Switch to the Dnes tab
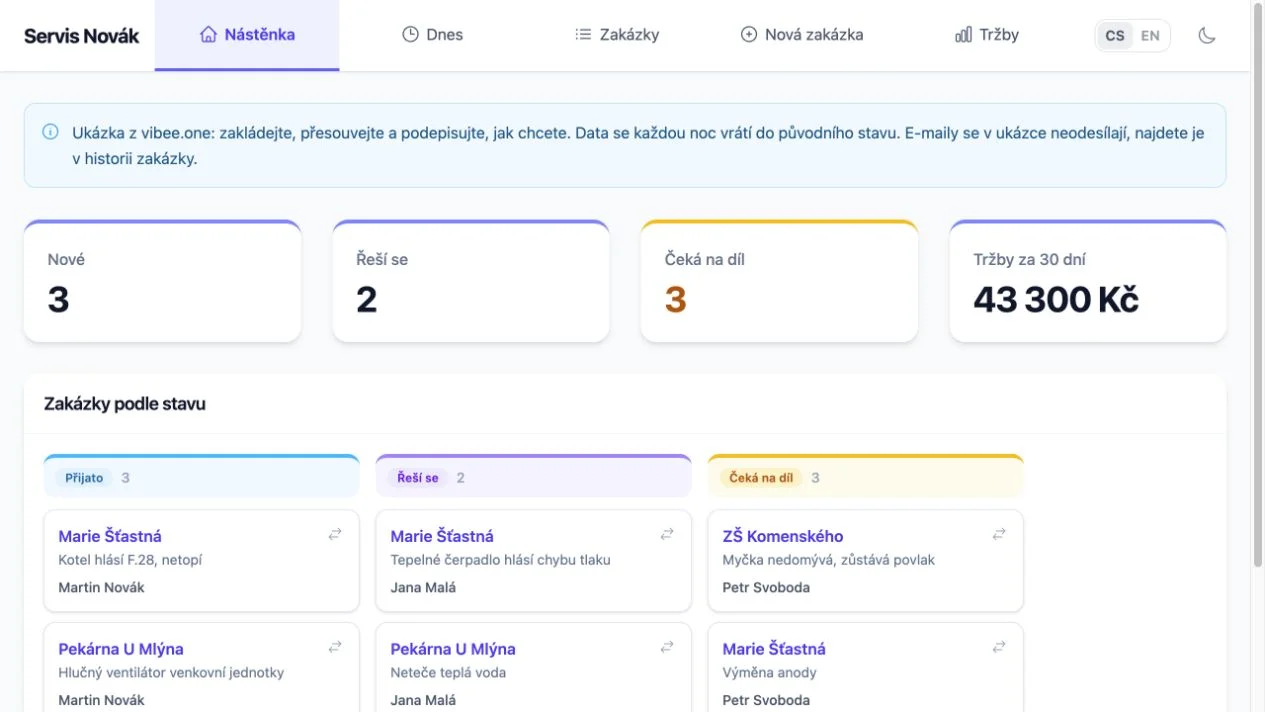 tap(432, 35)
